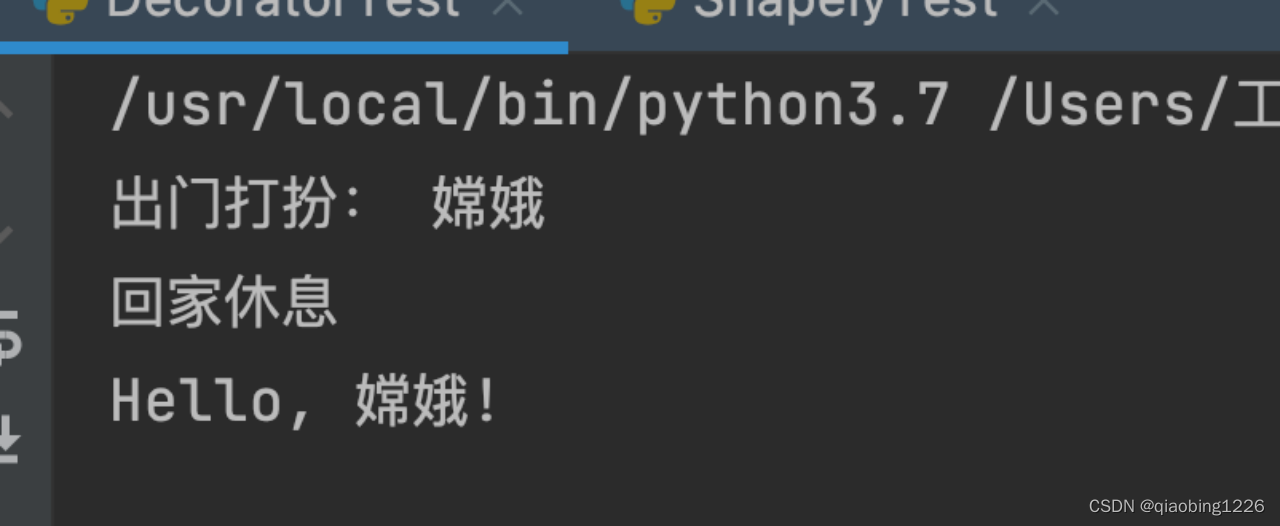1280x526 pixels.
Task: Click the blue active tab underline
Action: pyautogui.click(x=284, y=47)
